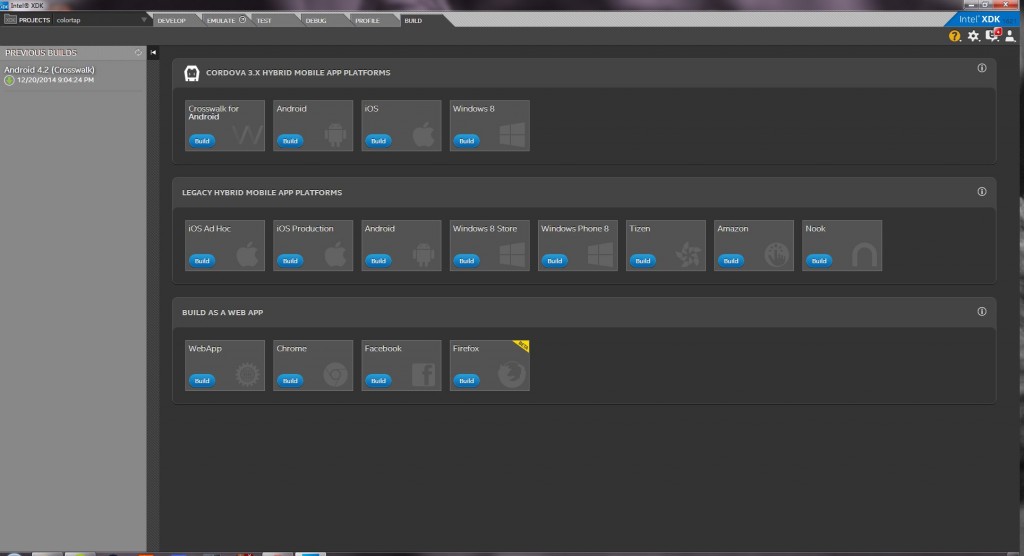Build the Cordova Windows 8 app
The height and width of the screenshot is (556, 1024).
[x=466, y=140]
